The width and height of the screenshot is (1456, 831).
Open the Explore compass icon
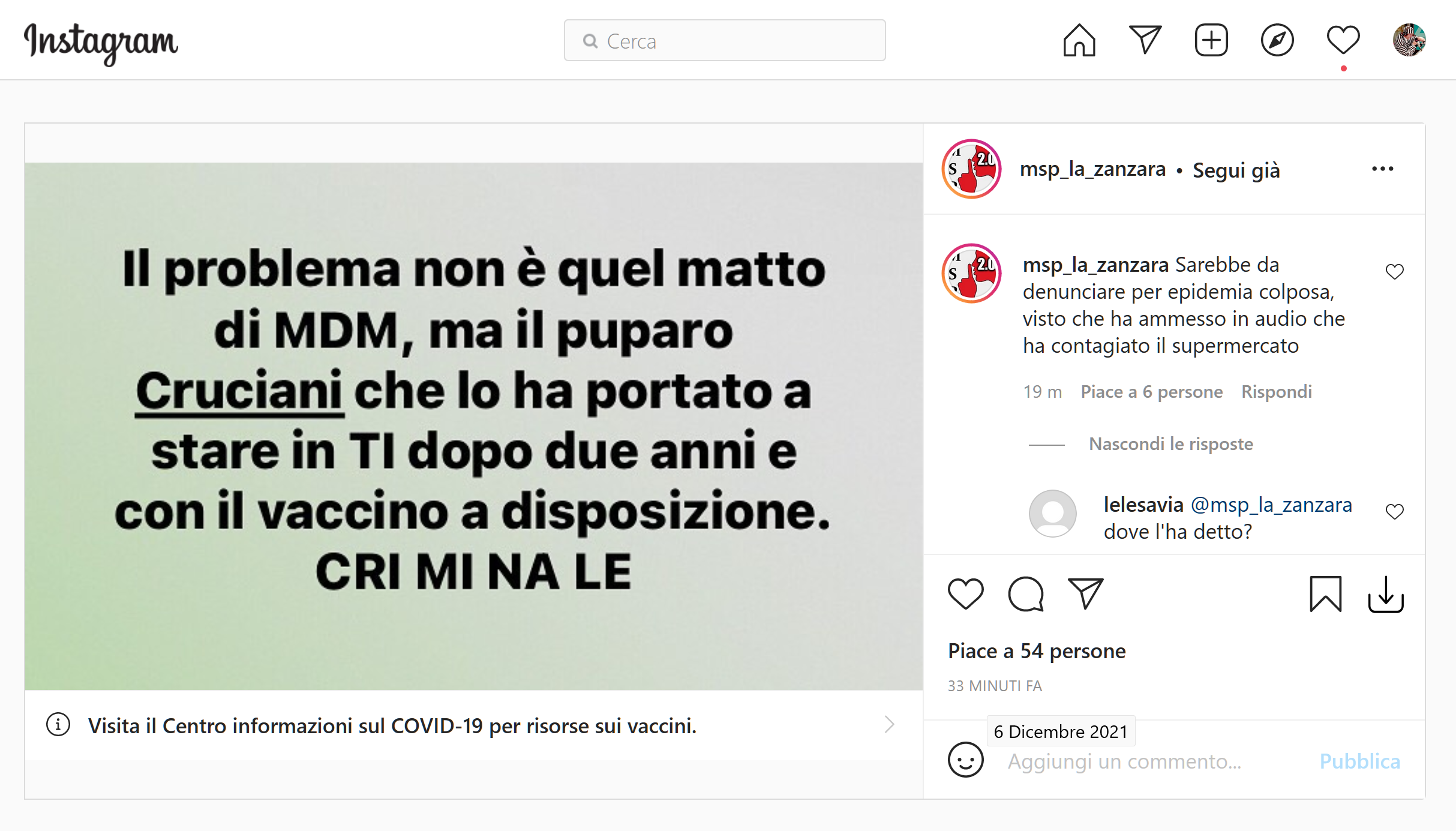[x=1277, y=41]
